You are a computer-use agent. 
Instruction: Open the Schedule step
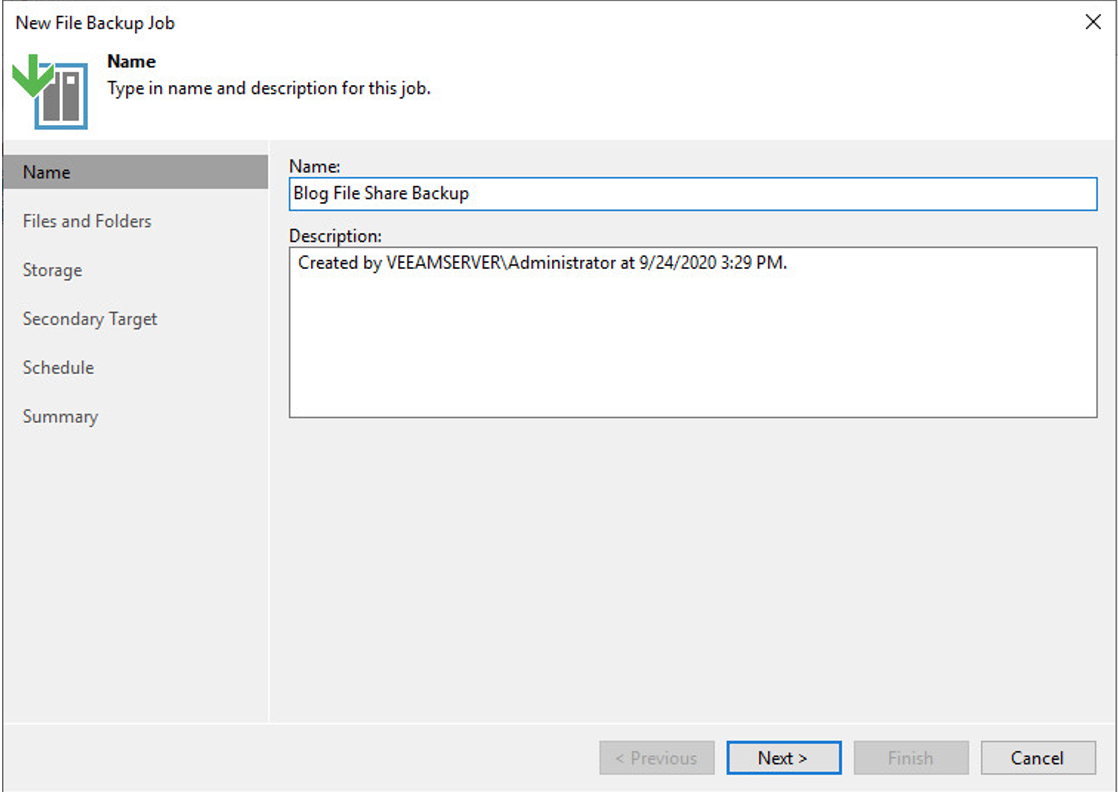tap(58, 368)
